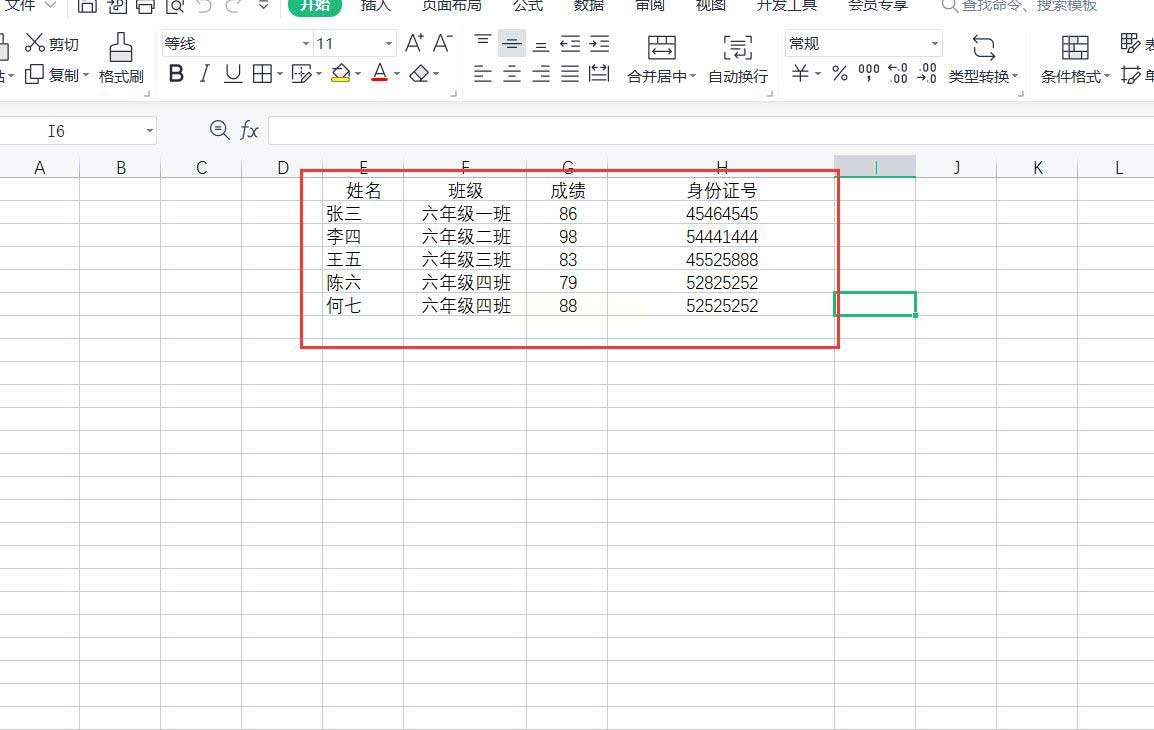Image resolution: width=1154 pixels, height=730 pixels.
Task: Redo the last undone action
Action: tap(234, 6)
